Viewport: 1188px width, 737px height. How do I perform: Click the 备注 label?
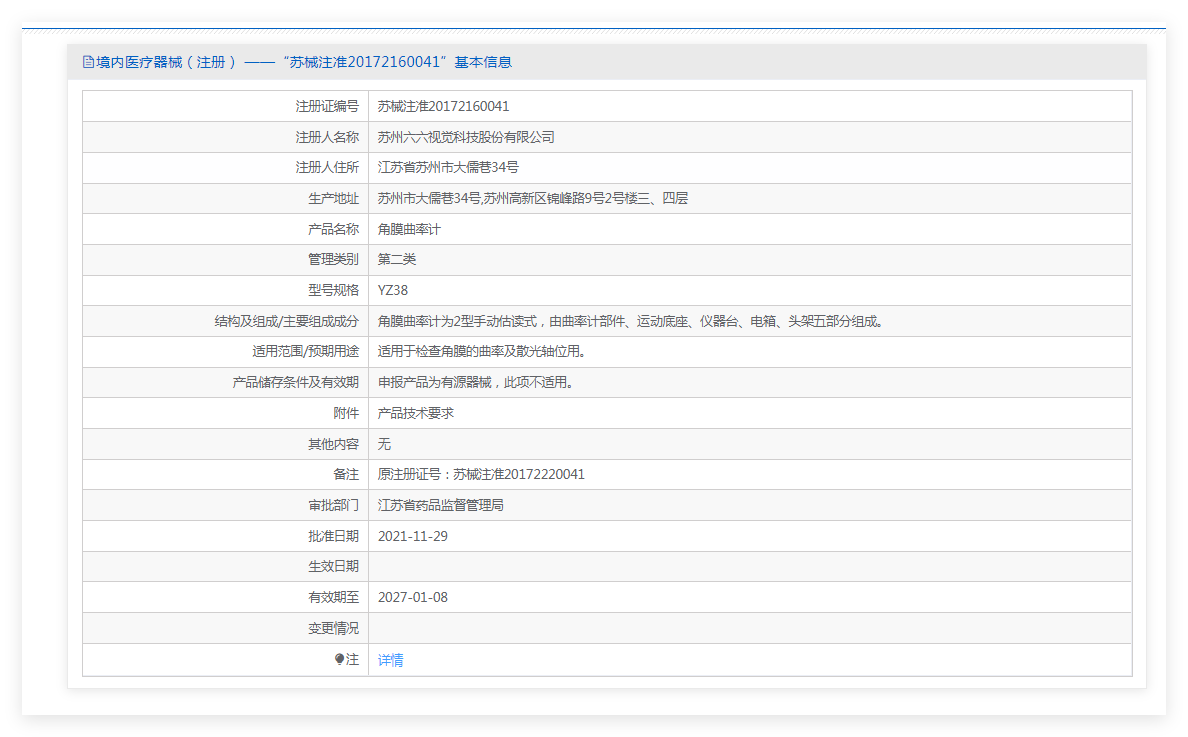[346, 474]
